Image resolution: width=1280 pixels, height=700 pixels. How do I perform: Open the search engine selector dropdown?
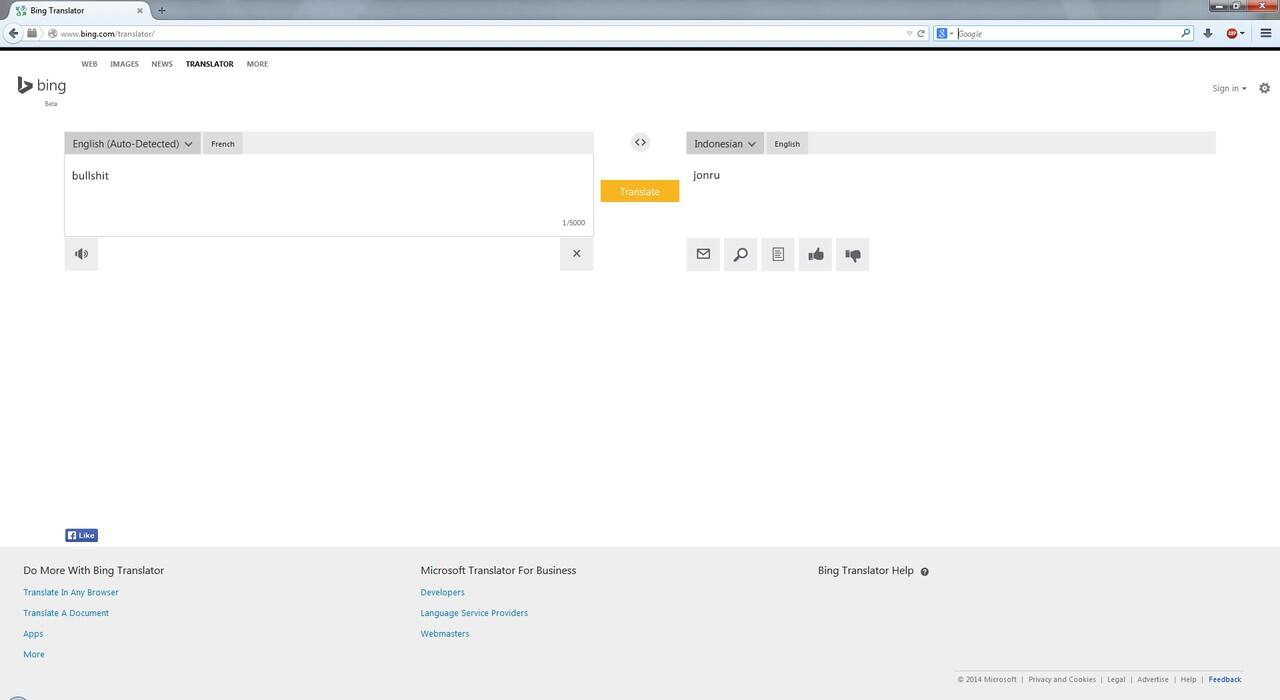coord(944,33)
